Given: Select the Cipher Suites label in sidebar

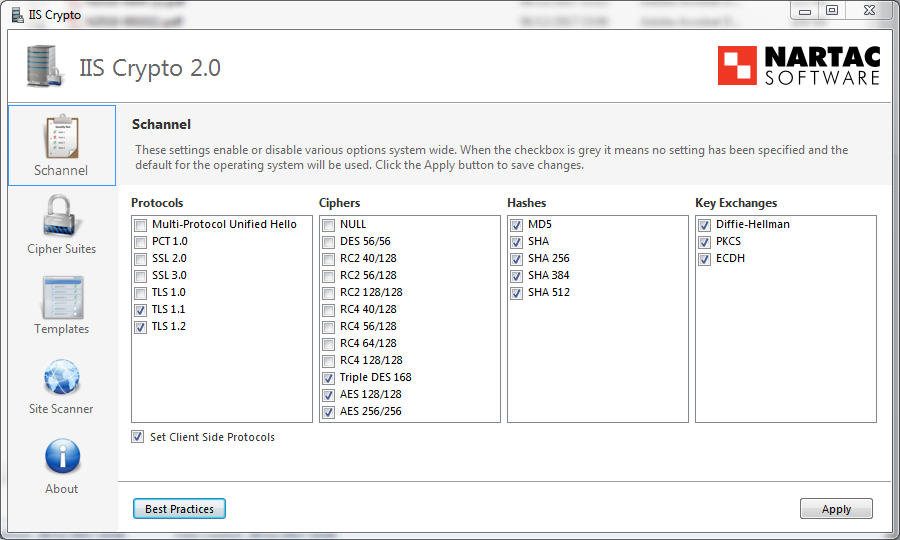Looking at the screenshot, I should click(61, 249).
